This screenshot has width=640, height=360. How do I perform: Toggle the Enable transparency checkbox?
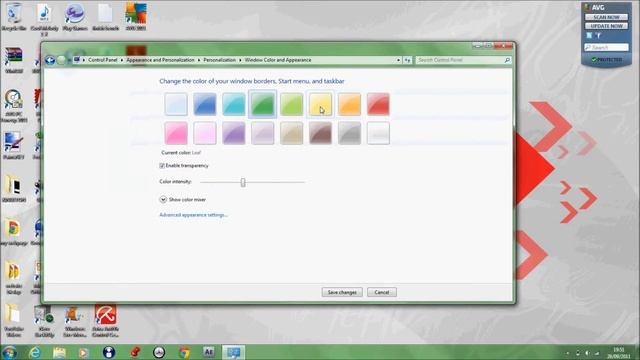tap(162, 166)
